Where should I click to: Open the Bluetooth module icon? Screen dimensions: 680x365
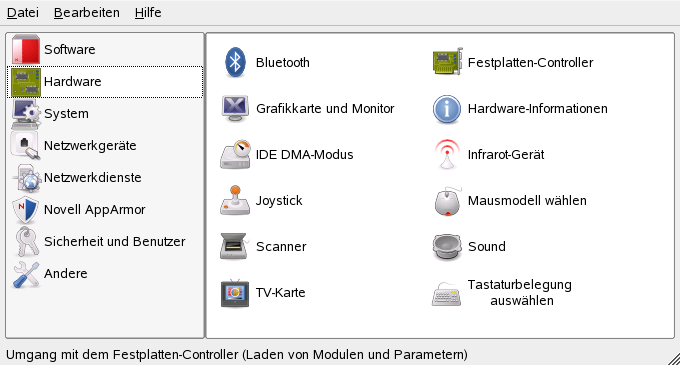235,62
